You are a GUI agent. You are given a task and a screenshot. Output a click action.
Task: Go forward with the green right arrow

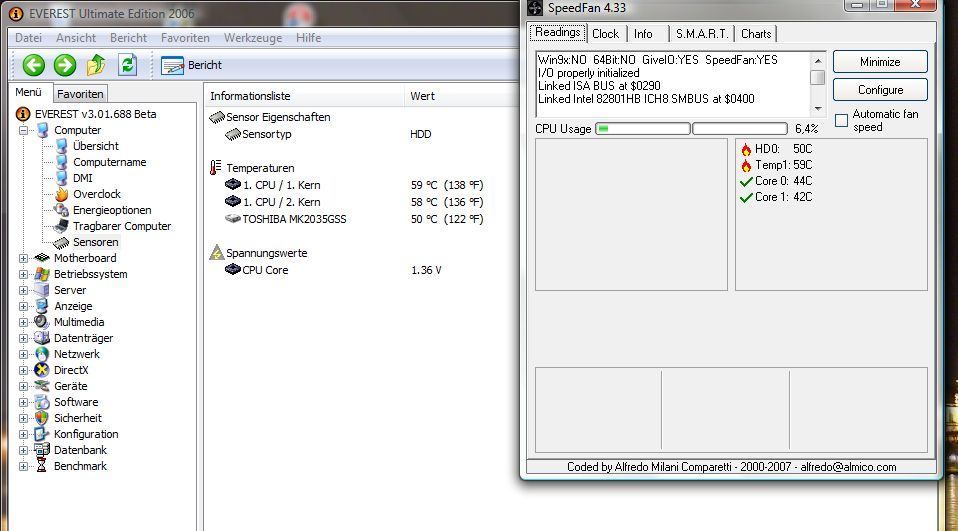pyautogui.click(x=65, y=65)
